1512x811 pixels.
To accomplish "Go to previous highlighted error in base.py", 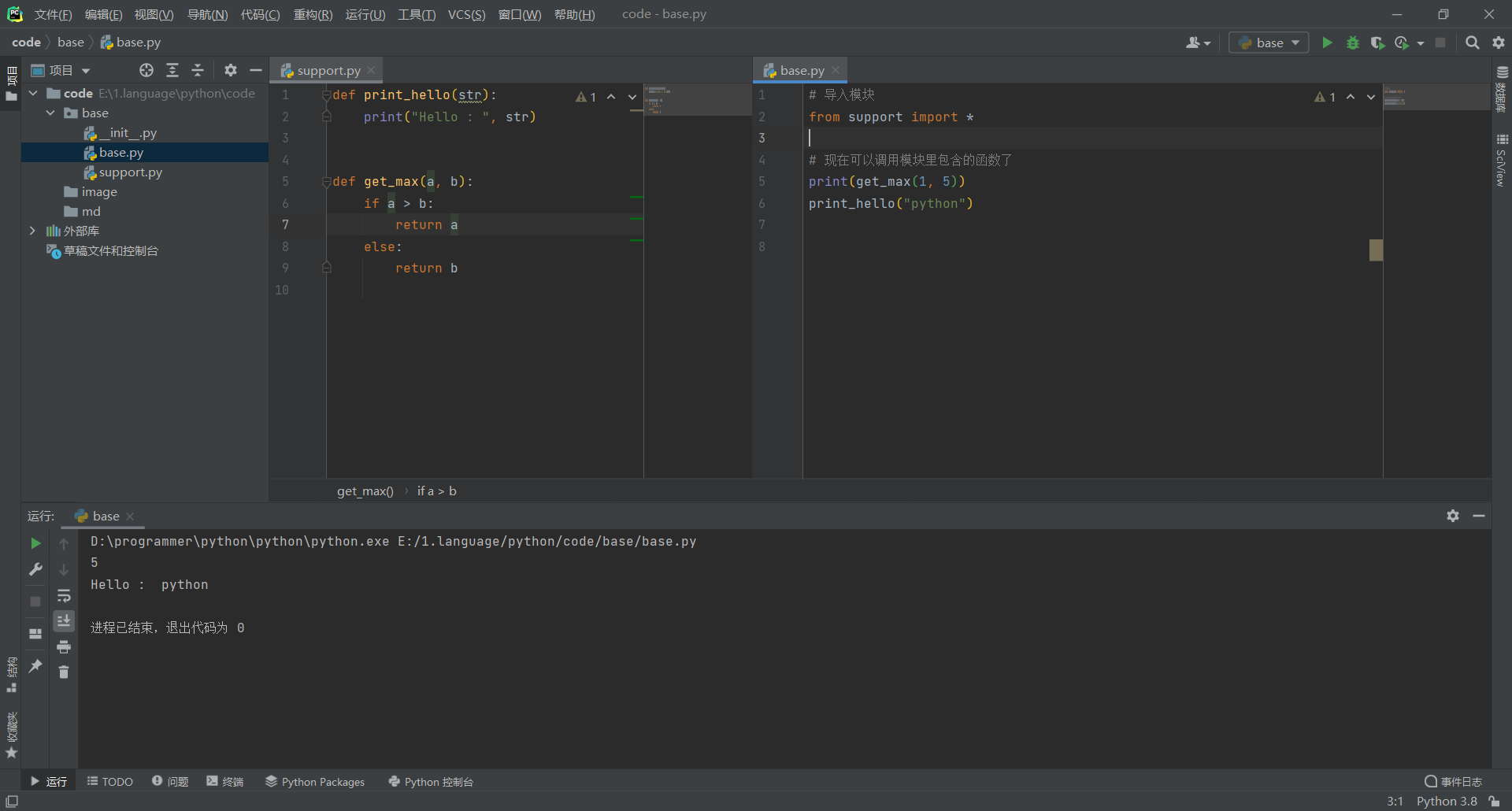I will click(1351, 97).
